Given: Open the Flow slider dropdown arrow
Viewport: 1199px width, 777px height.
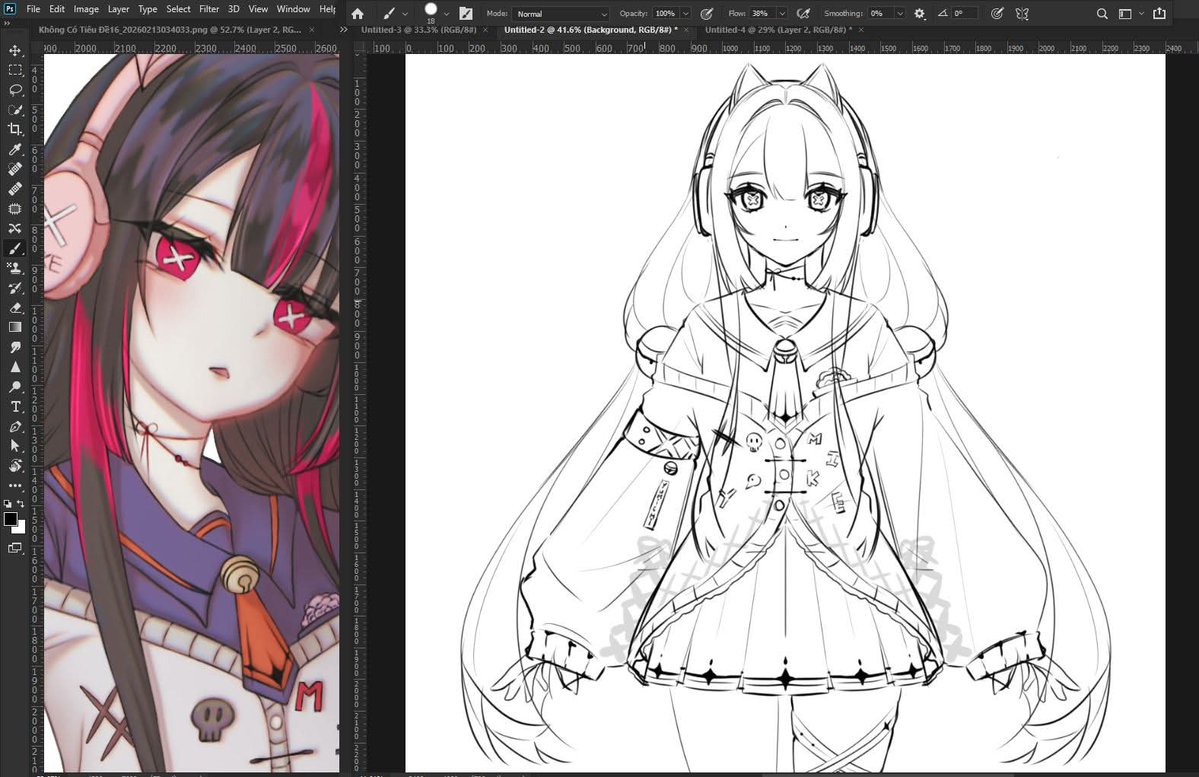Looking at the screenshot, I should tap(781, 14).
